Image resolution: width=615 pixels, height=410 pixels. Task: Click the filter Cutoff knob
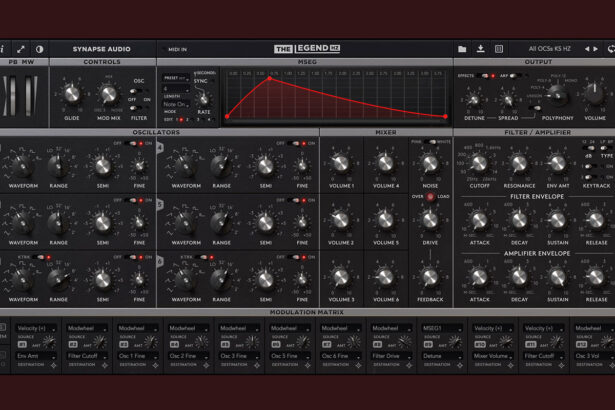(479, 164)
